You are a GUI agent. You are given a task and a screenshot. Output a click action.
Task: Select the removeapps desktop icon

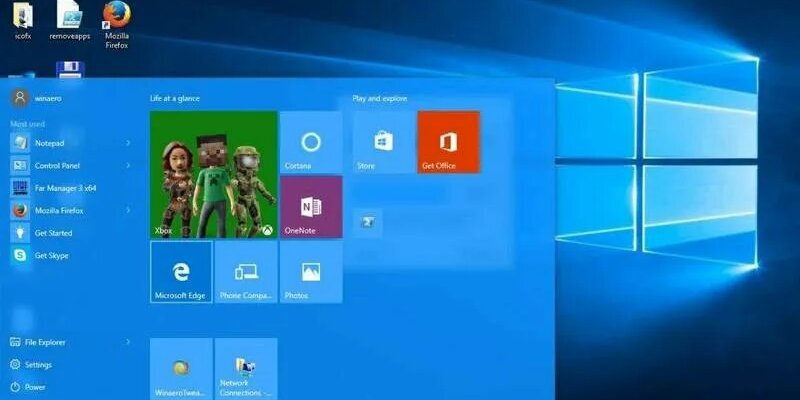pyautogui.click(x=70, y=21)
